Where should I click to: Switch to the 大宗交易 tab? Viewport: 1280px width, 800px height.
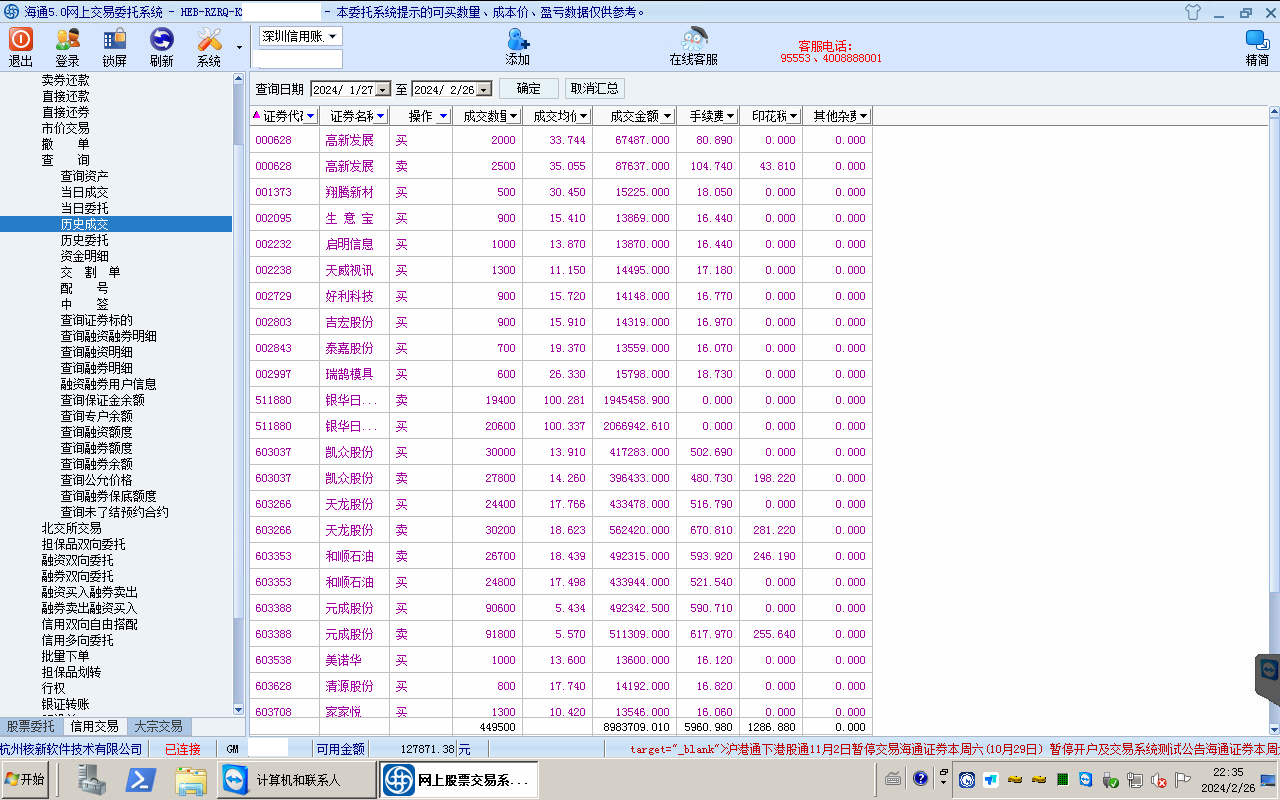[x=158, y=727]
